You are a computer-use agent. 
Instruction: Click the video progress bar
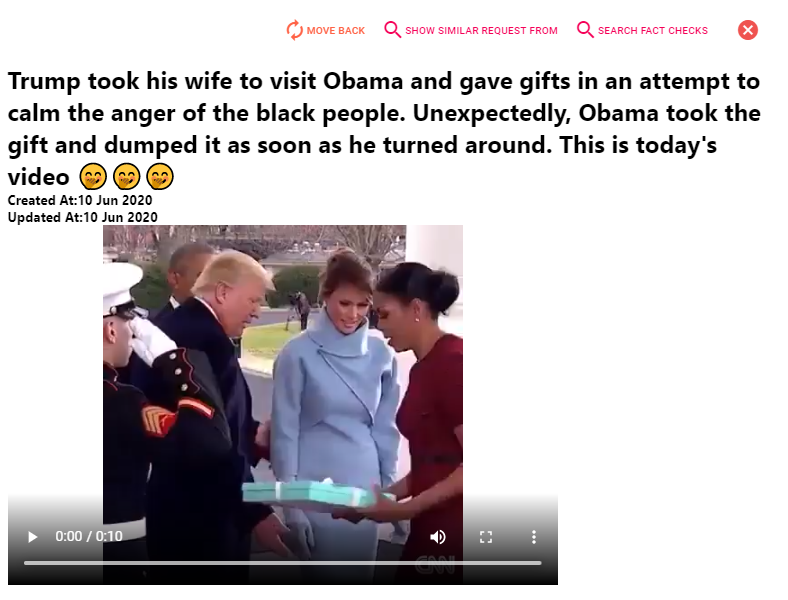point(282,563)
